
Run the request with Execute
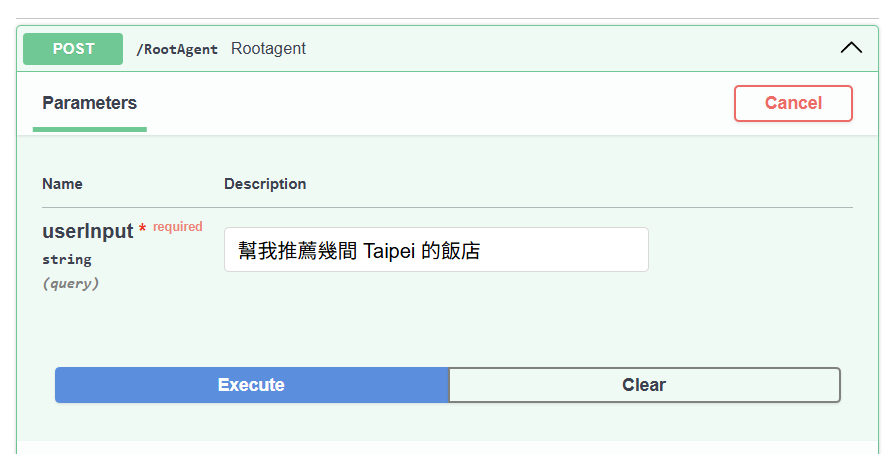point(251,385)
